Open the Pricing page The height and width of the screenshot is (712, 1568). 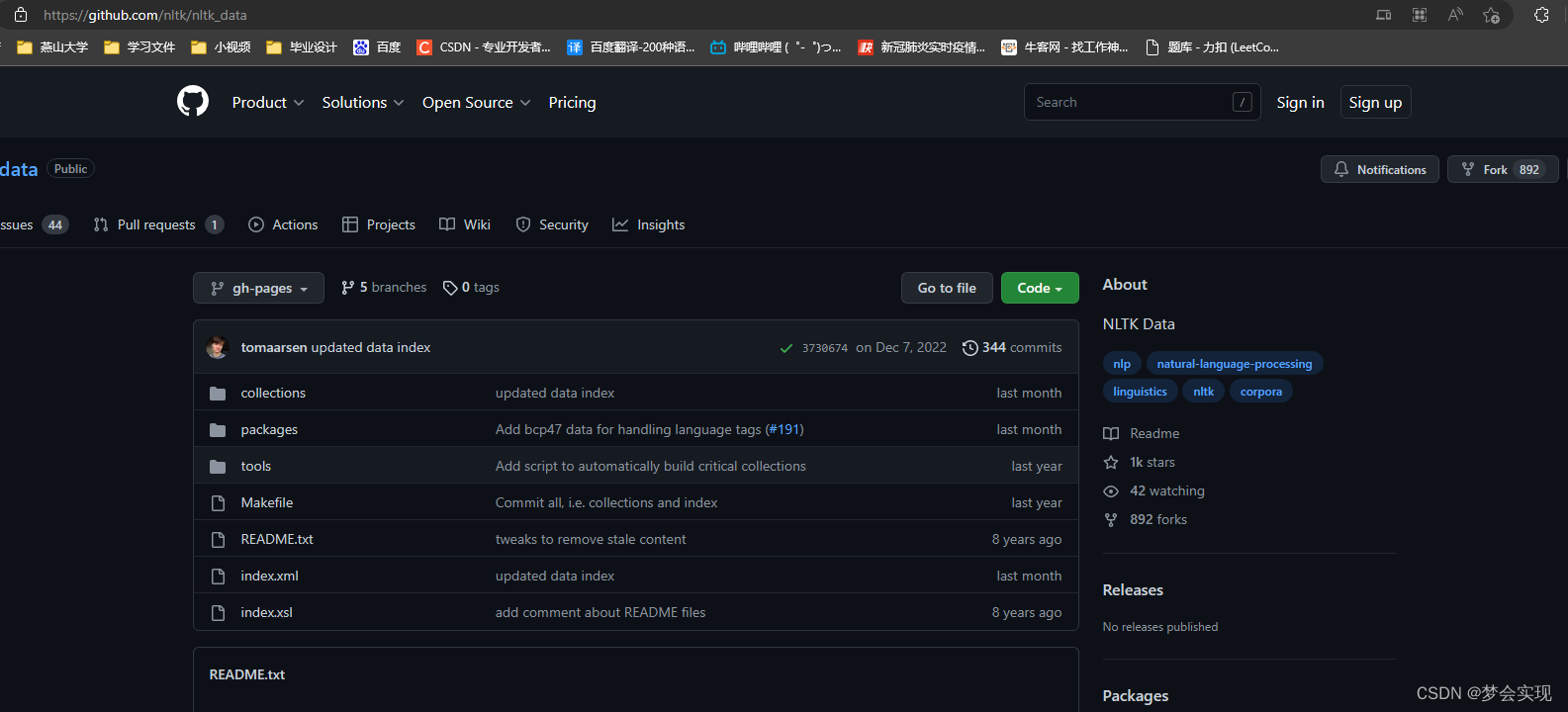click(x=572, y=103)
